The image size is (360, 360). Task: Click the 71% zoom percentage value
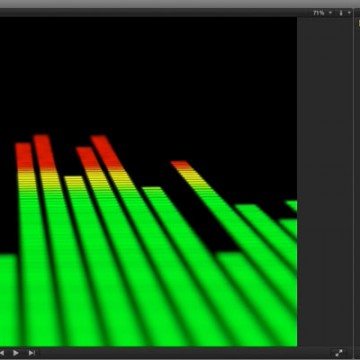click(318, 13)
